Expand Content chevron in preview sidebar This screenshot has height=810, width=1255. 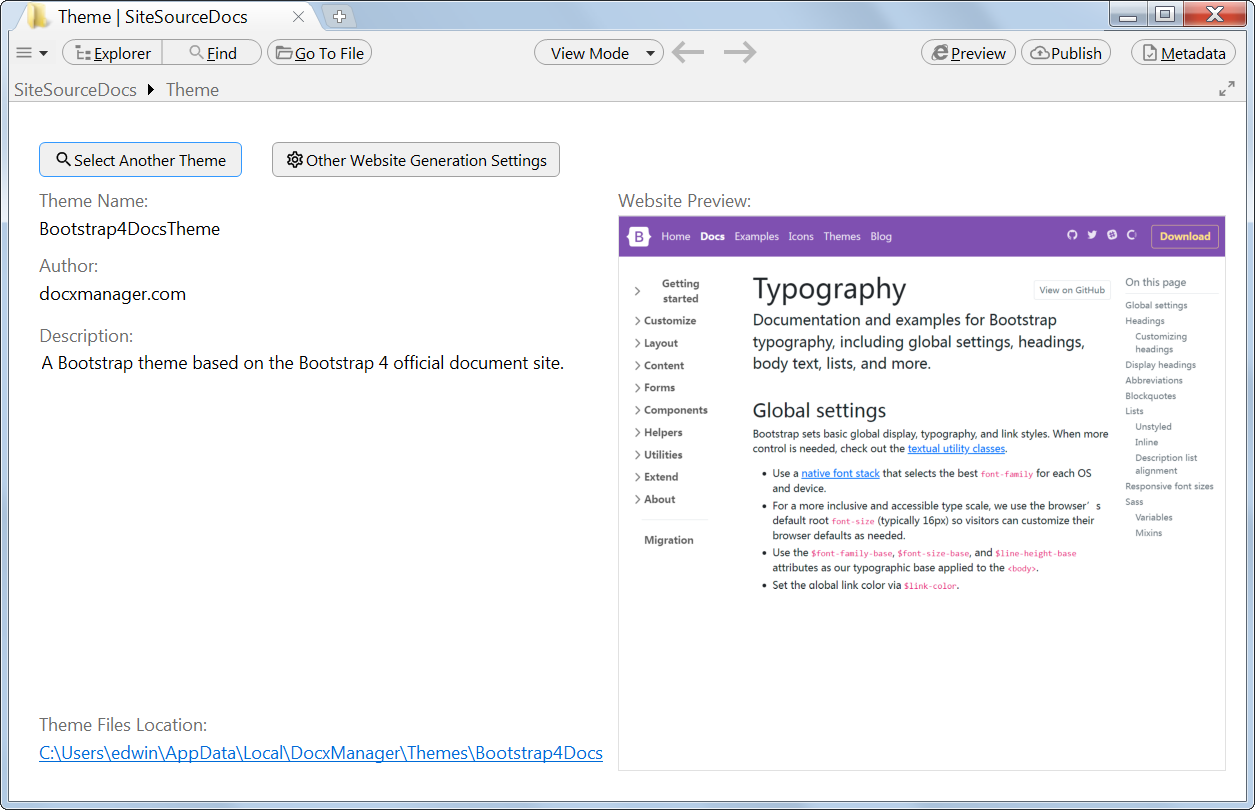coord(638,366)
